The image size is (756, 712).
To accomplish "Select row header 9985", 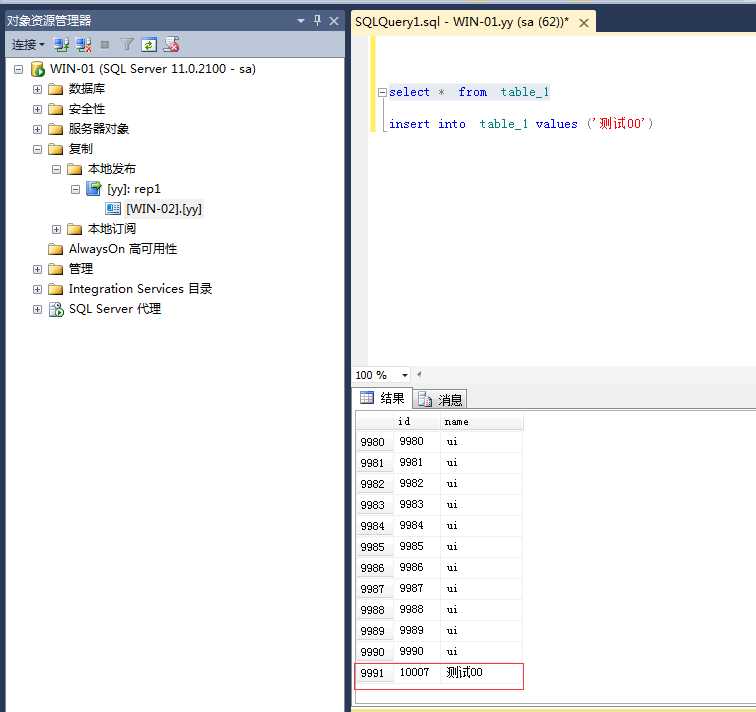I will click(375, 547).
